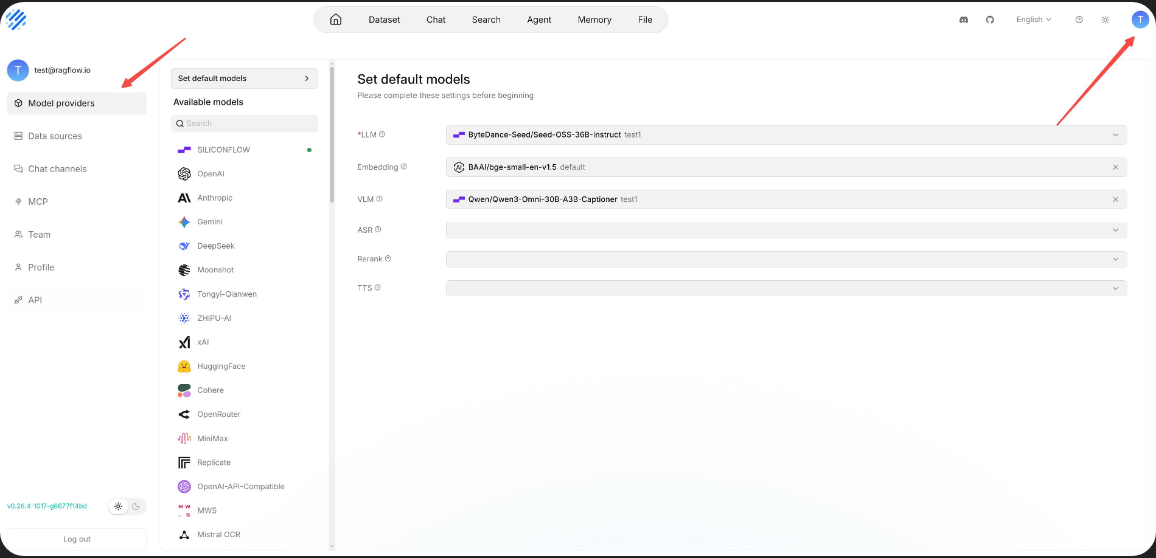Open the Agent tab
This screenshot has width=1156, height=558.
tap(539, 20)
